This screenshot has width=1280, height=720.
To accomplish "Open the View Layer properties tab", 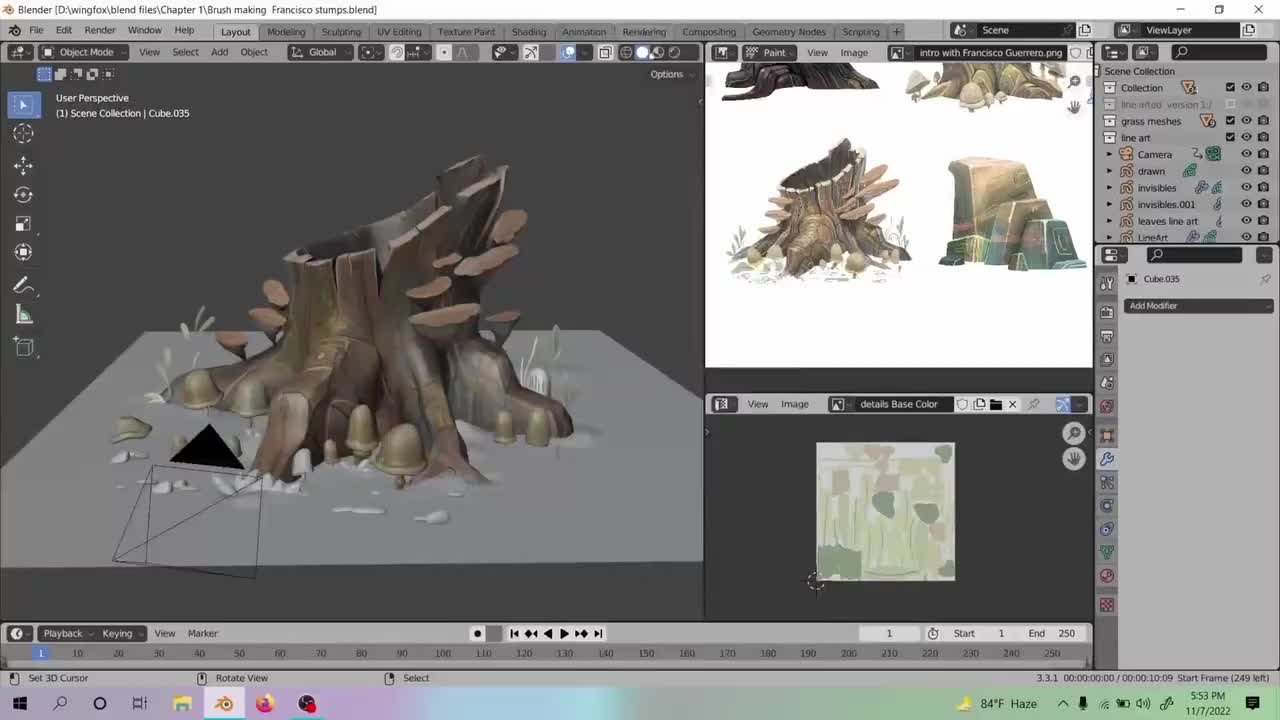I will [x=1107, y=360].
